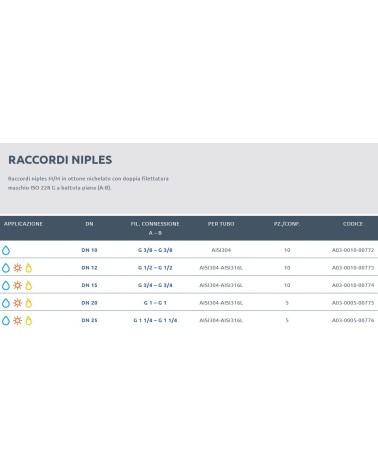Click the PZ./CONF. column header
Image resolution: width=378 pixels, height=472 pixels.
(287, 224)
